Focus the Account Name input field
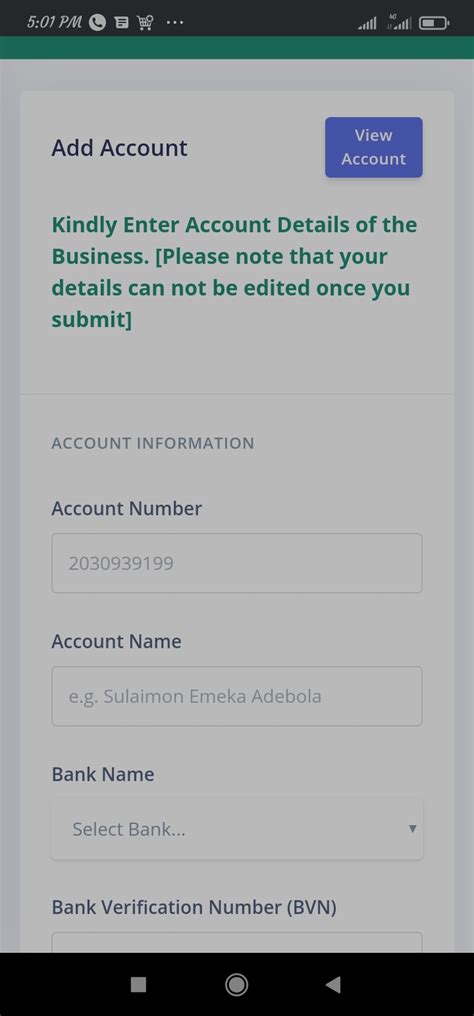The image size is (474, 1016). (x=237, y=697)
